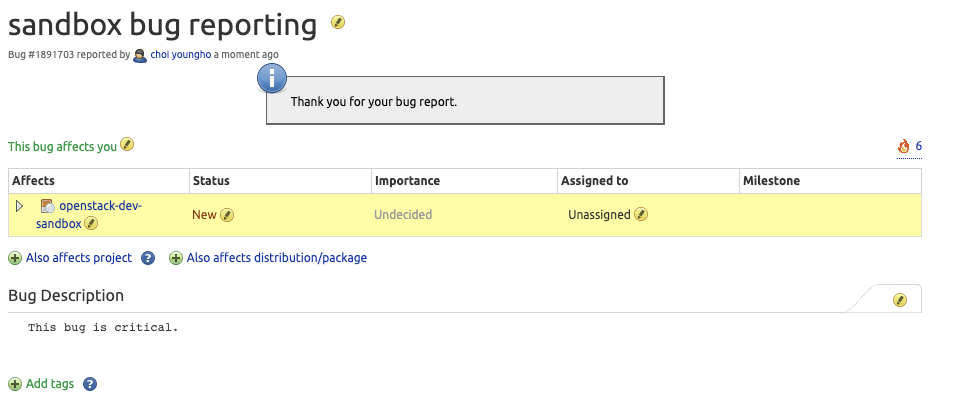Click the 'Thank you for your bug report.' message
This screenshot has width=957, height=394.
pos(374,102)
